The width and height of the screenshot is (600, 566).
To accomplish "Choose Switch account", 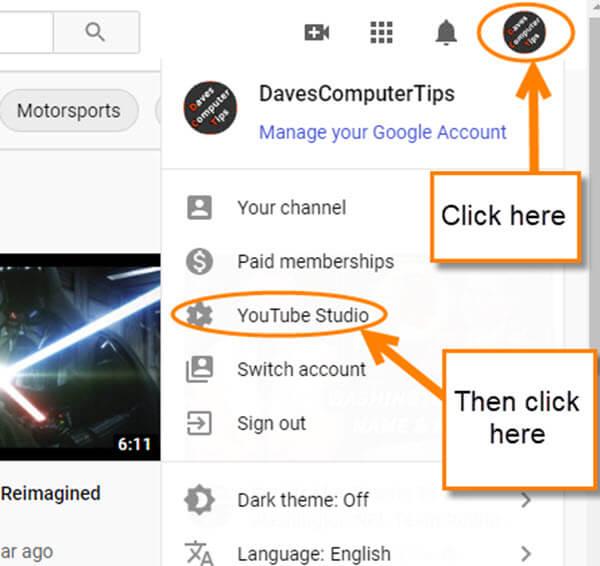I will 301,369.
